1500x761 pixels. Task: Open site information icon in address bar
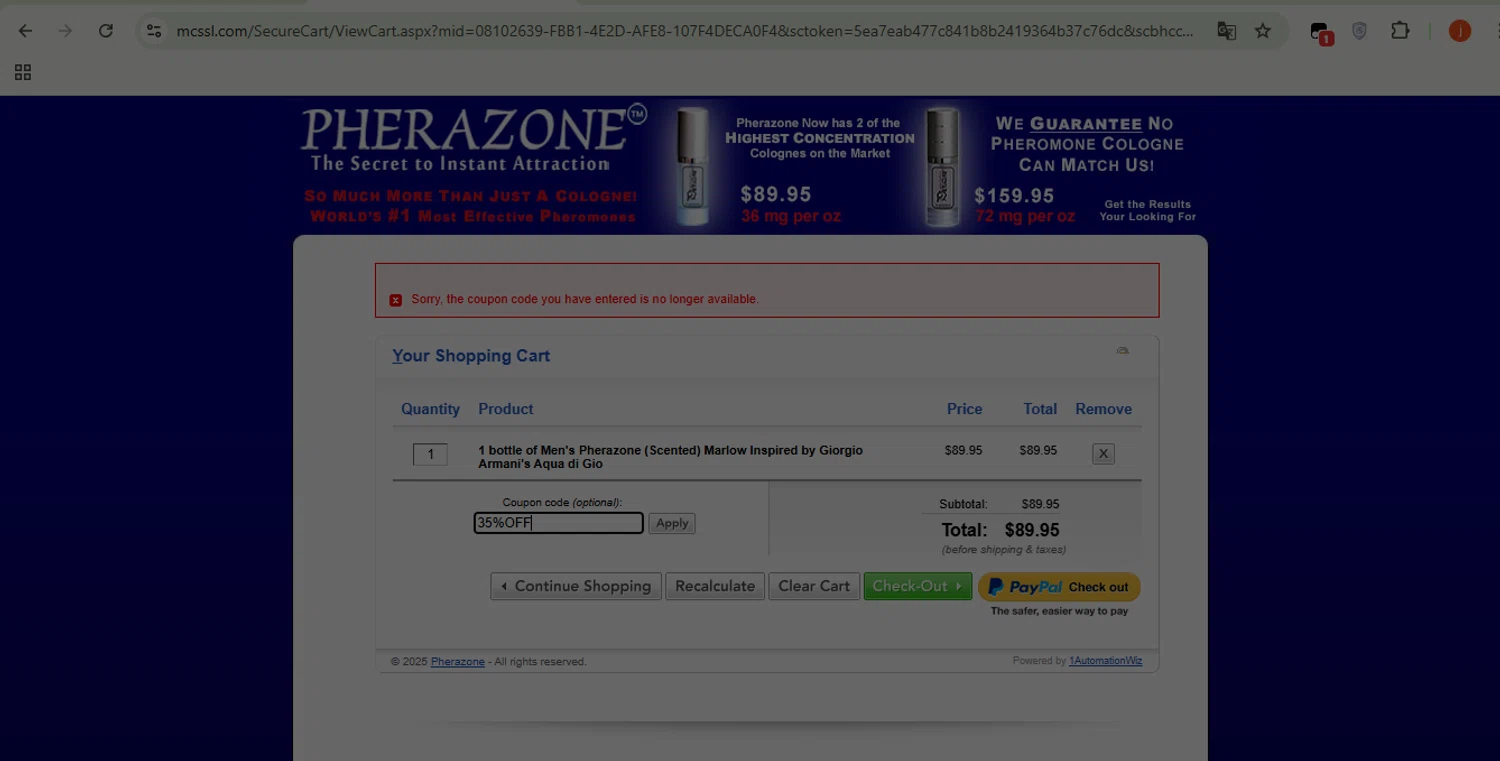coord(153,31)
